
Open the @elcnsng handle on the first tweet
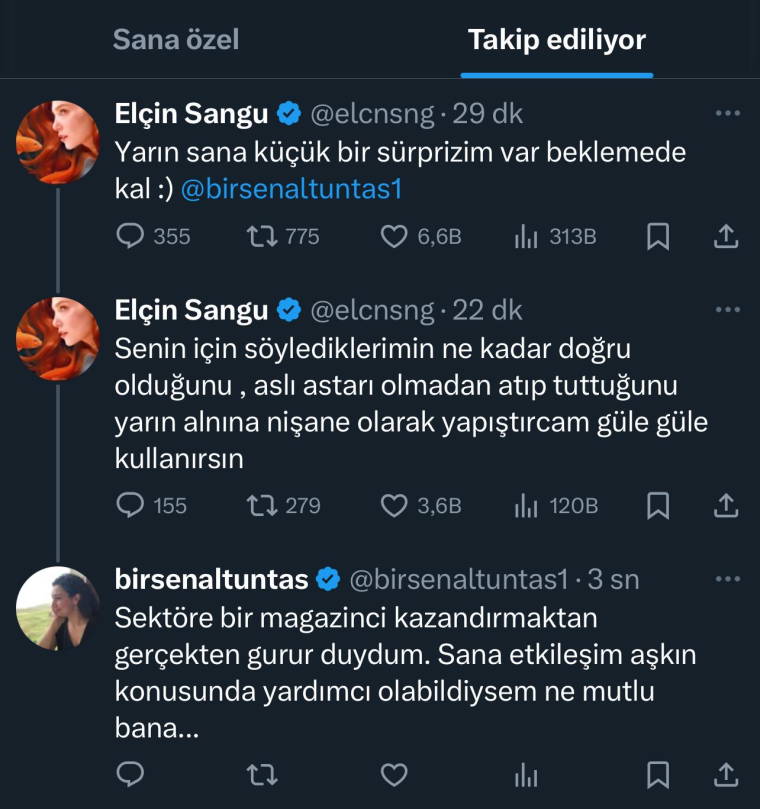click(x=372, y=114)
